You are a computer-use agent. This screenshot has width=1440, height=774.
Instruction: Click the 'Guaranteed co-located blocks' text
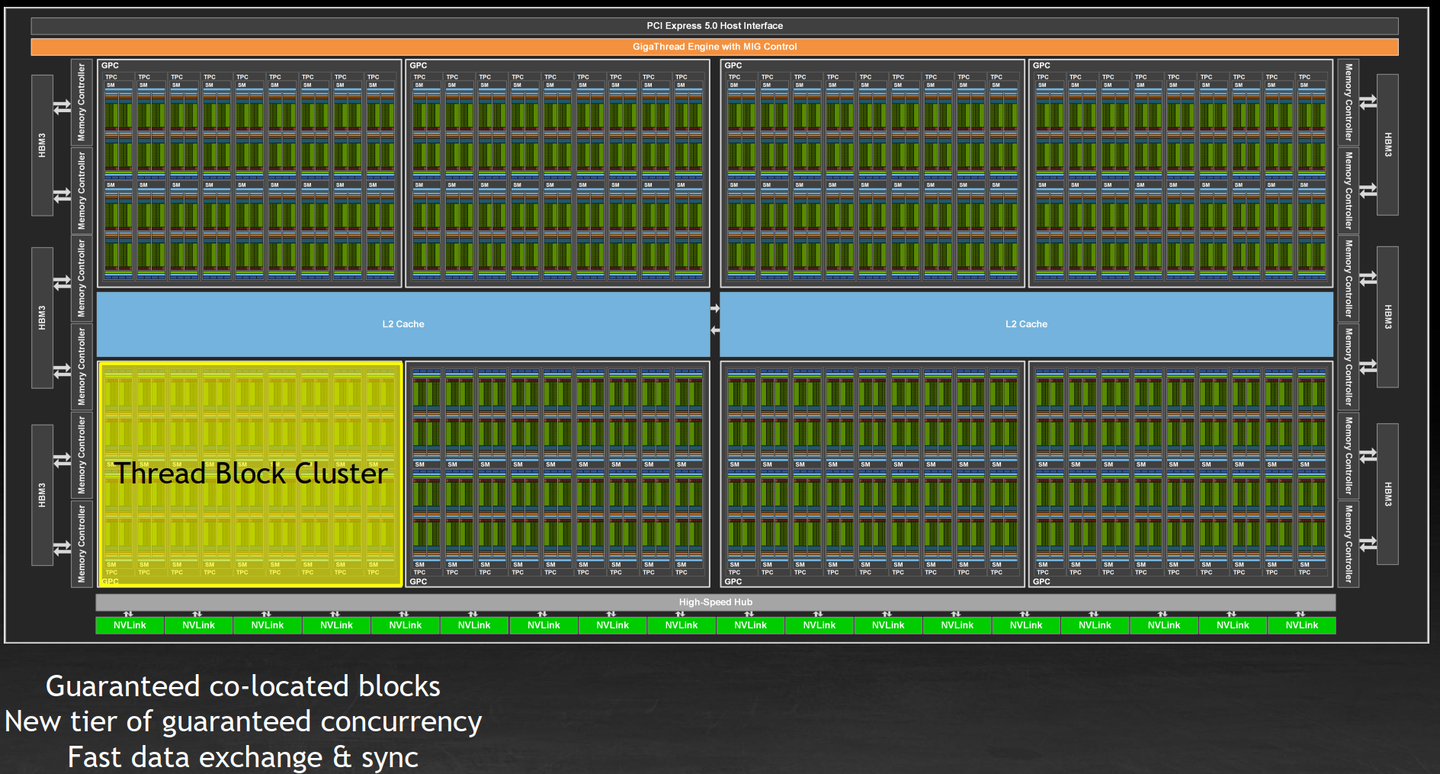[243, 687]
